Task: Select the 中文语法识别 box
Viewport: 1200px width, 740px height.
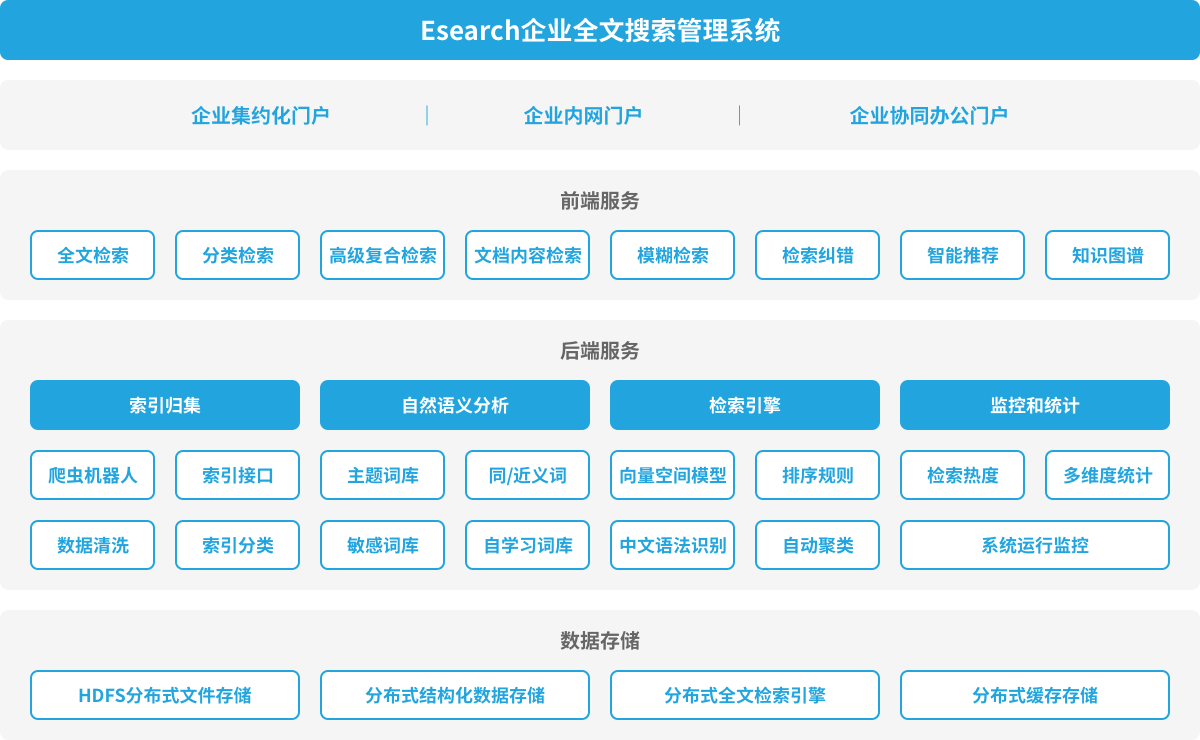Action: (672, 545)
